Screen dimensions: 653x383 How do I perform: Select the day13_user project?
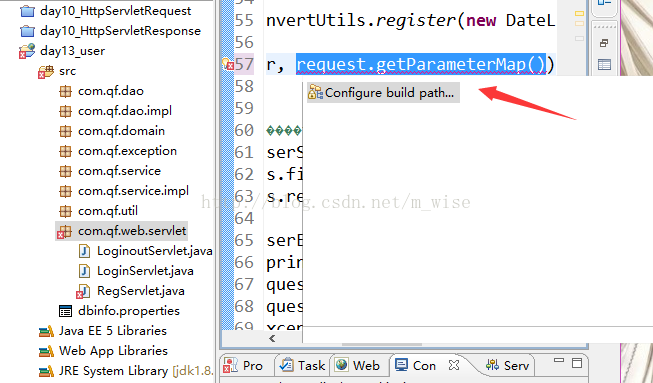pos(72,51)
